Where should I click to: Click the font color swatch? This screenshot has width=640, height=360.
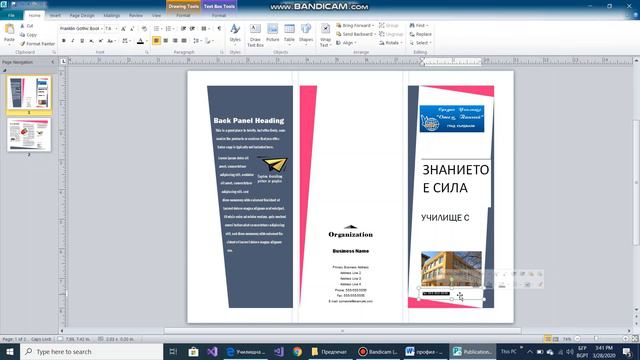(x=140, y=40)
